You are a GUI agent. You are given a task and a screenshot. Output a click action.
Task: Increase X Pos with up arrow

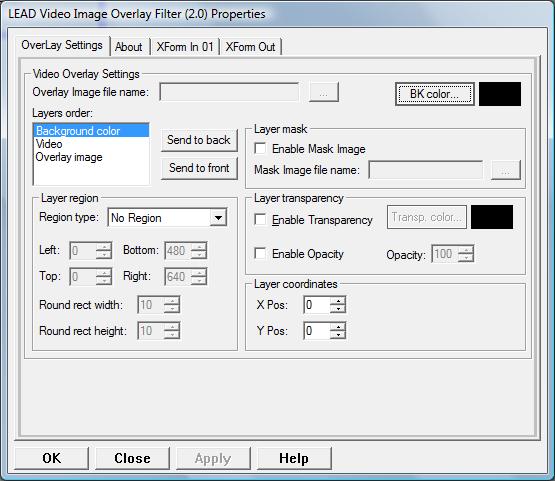click(338, 300)
